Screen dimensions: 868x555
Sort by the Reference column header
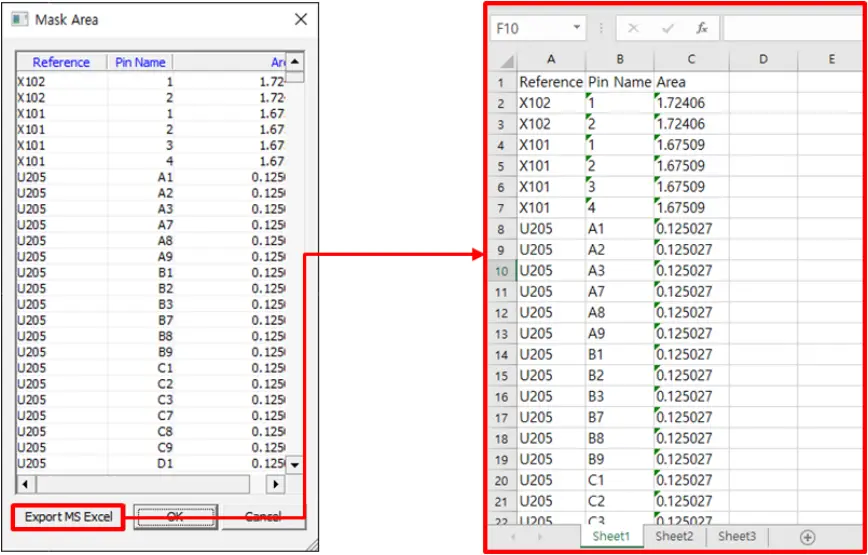pyautogui.click(x=61, y=62)
